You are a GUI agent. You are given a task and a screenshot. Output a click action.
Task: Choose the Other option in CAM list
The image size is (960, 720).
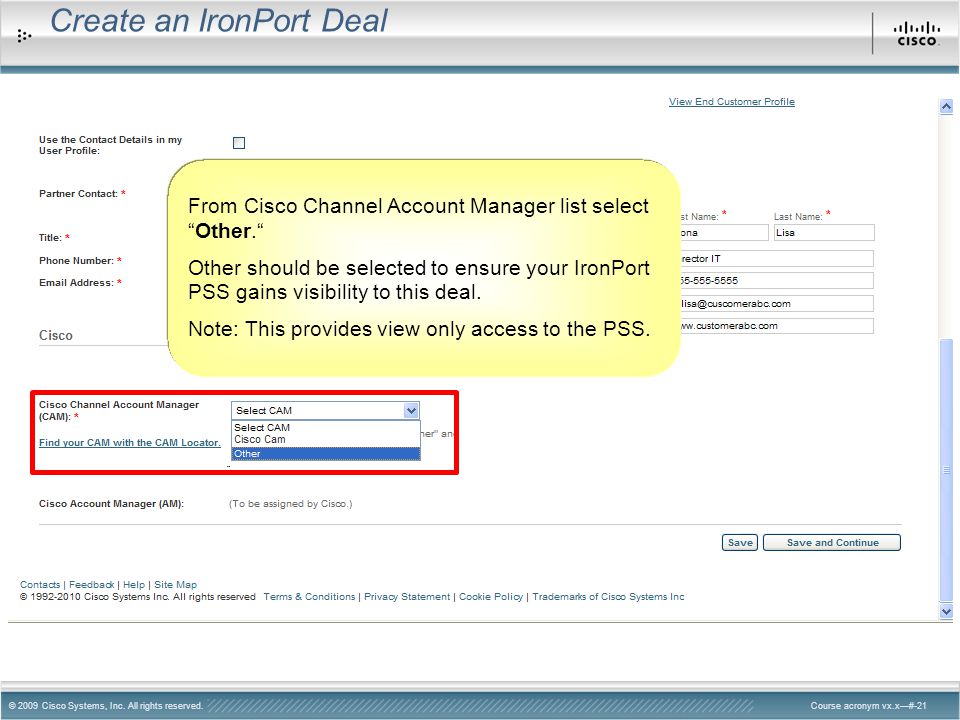326,454
